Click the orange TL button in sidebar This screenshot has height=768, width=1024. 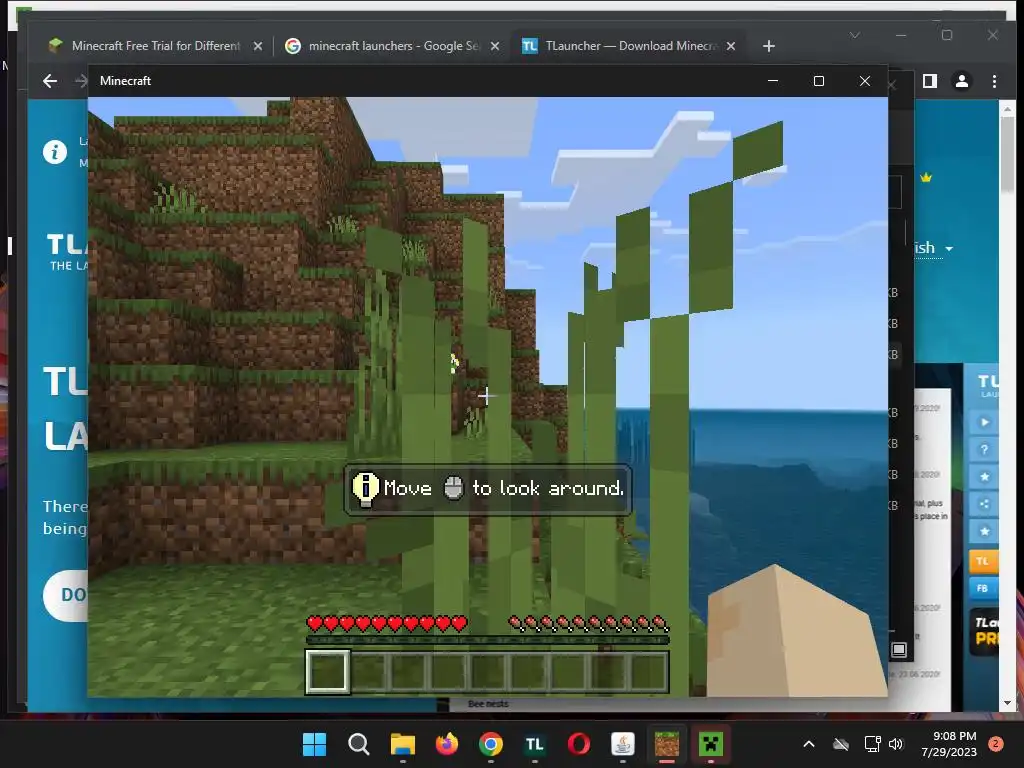pos(984,561)
